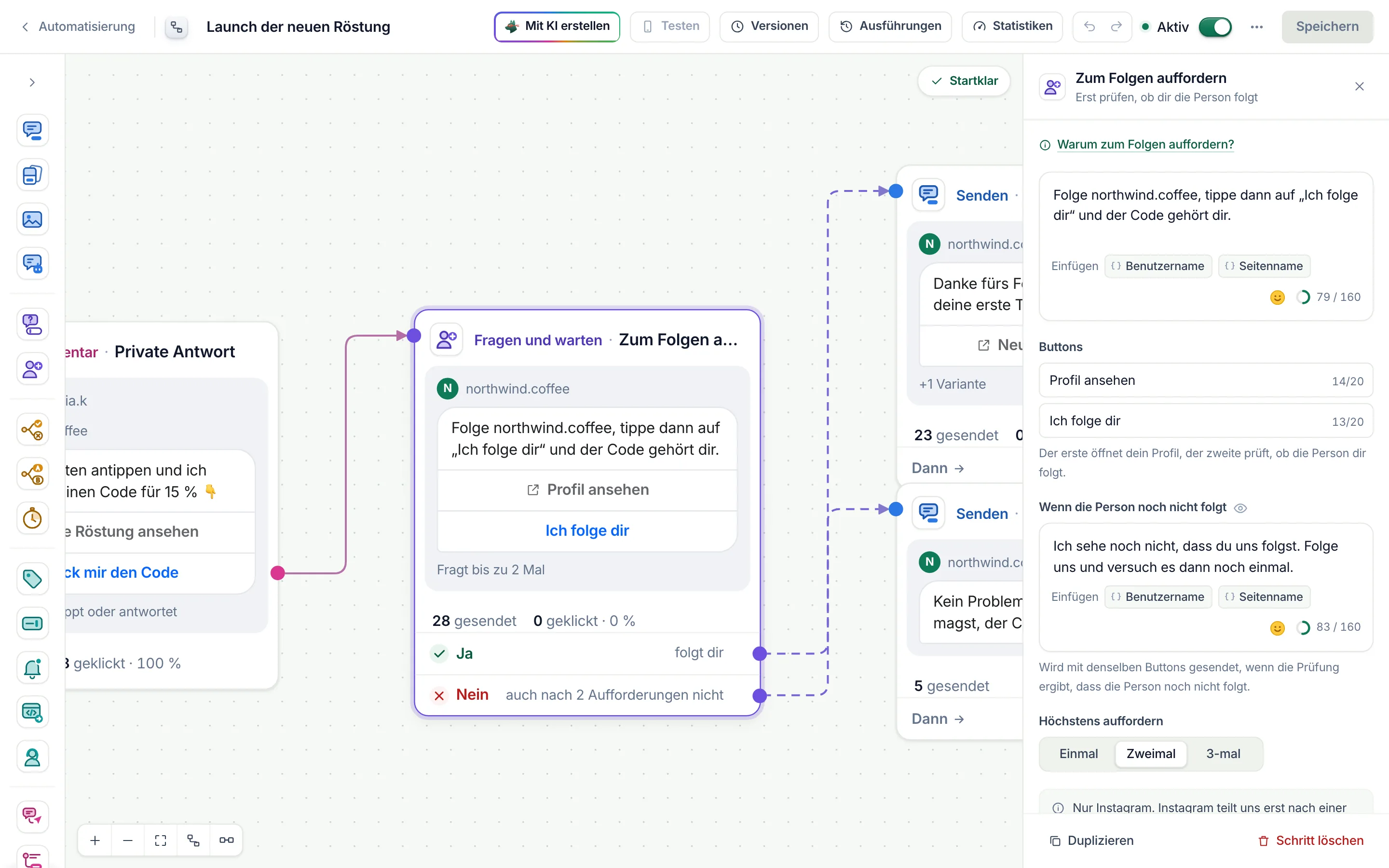
Task: Edit the Profil ansehen button field
Action: [1205, 380]
